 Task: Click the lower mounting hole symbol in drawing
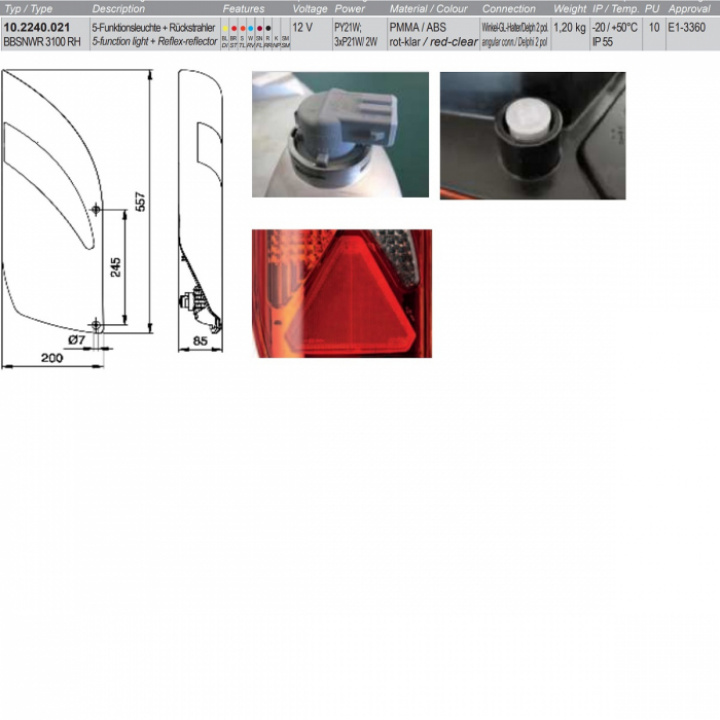click(95, 323)
